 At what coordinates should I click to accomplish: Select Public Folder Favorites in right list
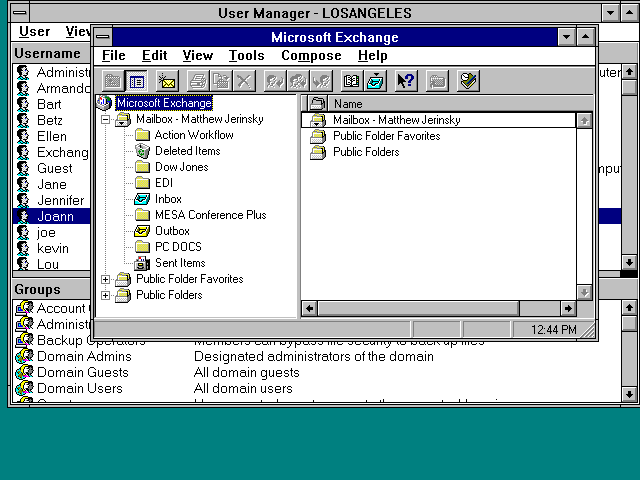point(387,136)
